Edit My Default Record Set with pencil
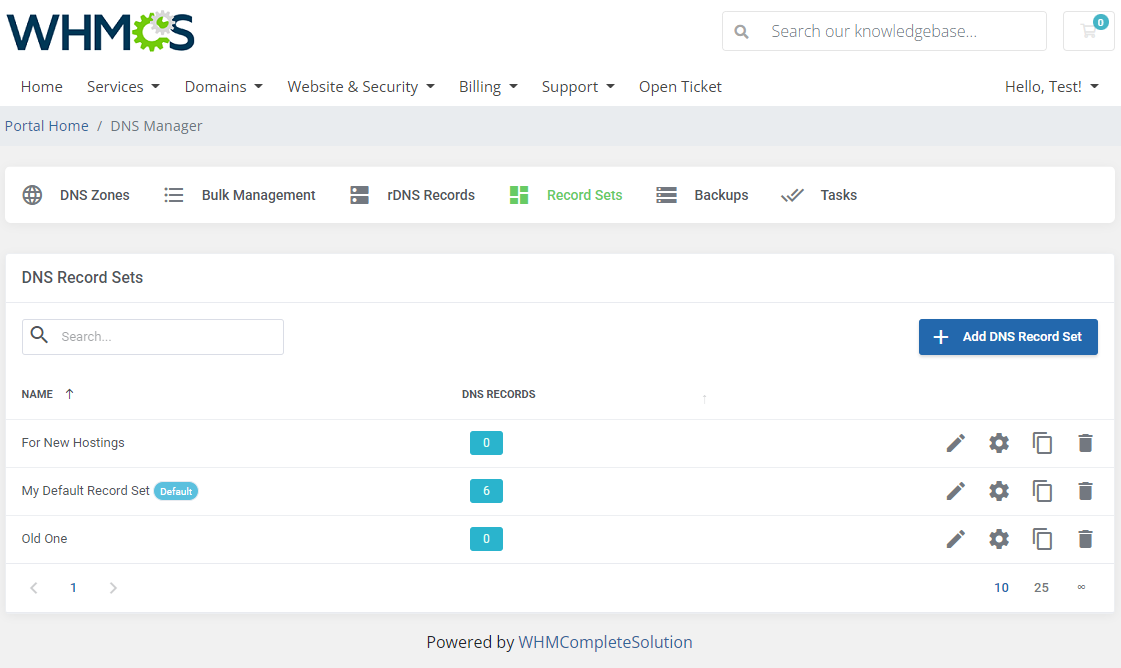This screenshot has width=1121, height=668. 955,491
